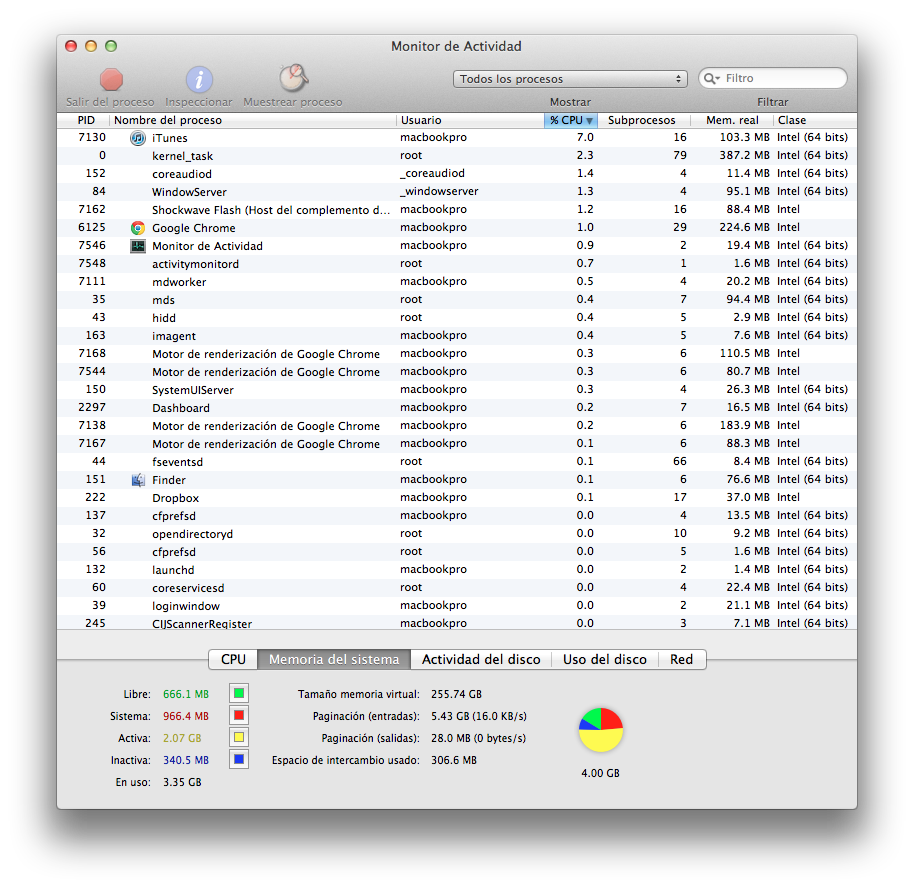Select the iTunes app icon in the process list
This screenshot has height=888, width=914.
138,138
